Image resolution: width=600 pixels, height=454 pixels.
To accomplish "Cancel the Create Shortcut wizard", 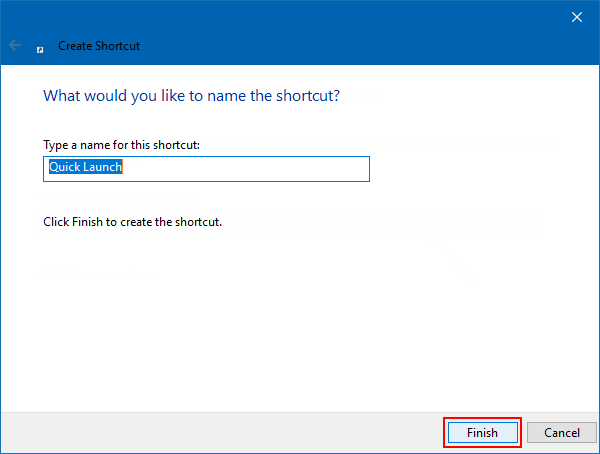I will point(562,433).
